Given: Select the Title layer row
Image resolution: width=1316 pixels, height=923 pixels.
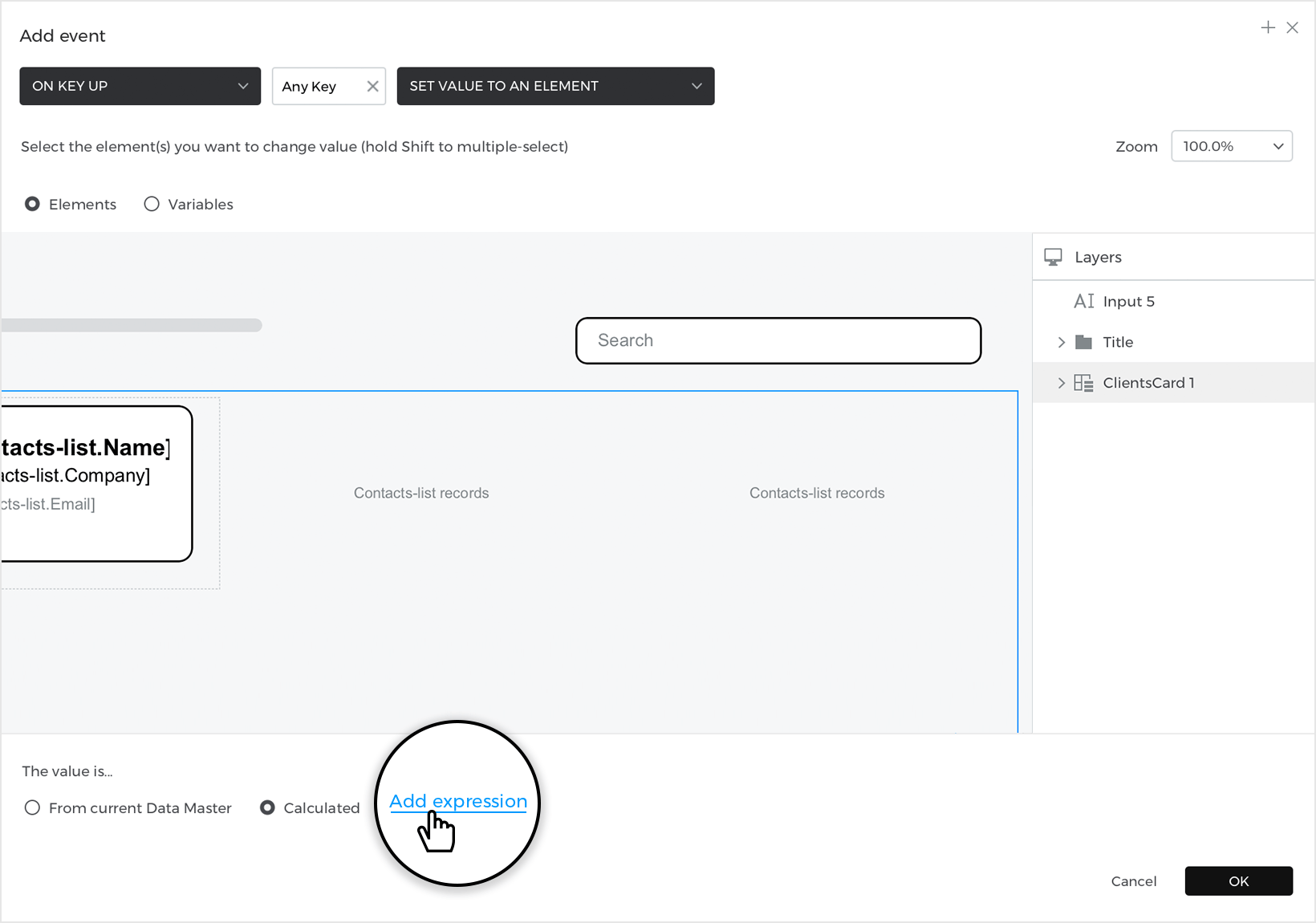Looking at the screenshot, I should 1174,342.
